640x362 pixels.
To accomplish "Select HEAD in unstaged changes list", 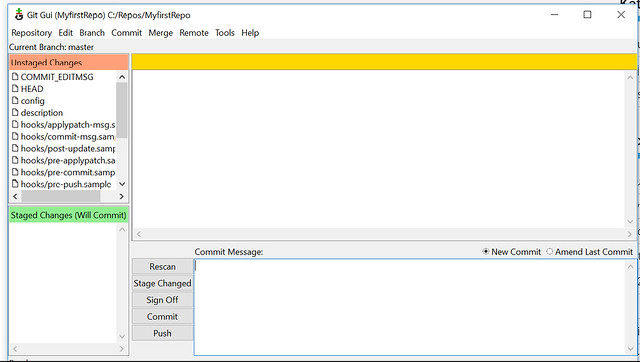I will click(32, 89).
